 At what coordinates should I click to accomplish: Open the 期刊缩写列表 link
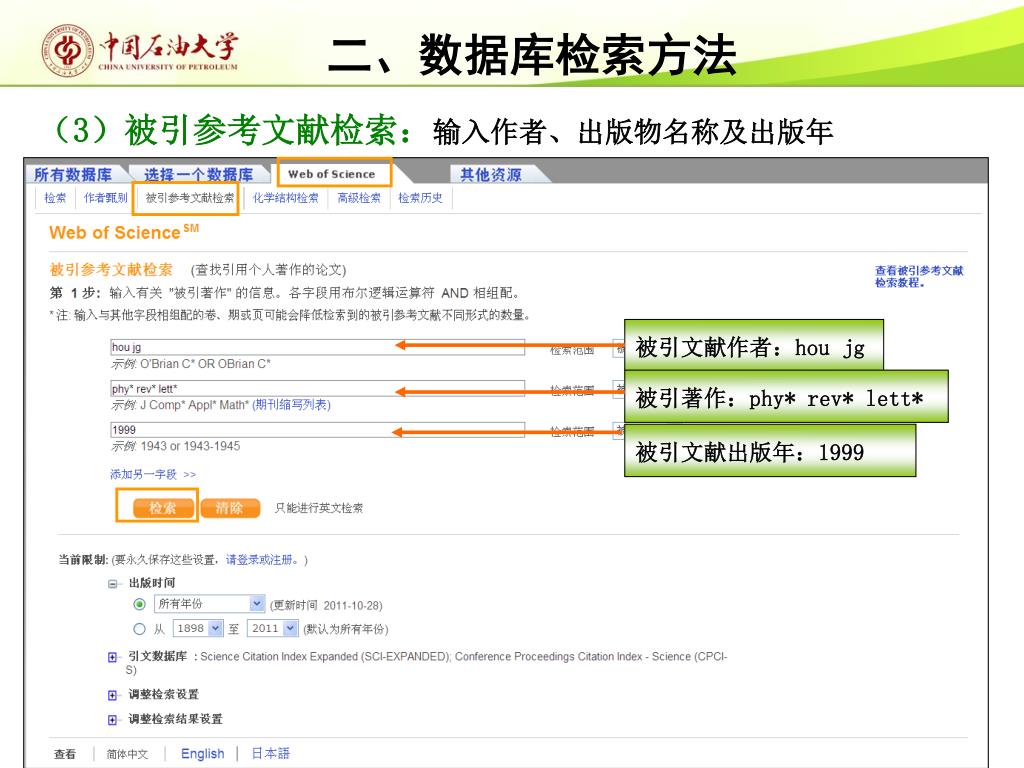291,405
